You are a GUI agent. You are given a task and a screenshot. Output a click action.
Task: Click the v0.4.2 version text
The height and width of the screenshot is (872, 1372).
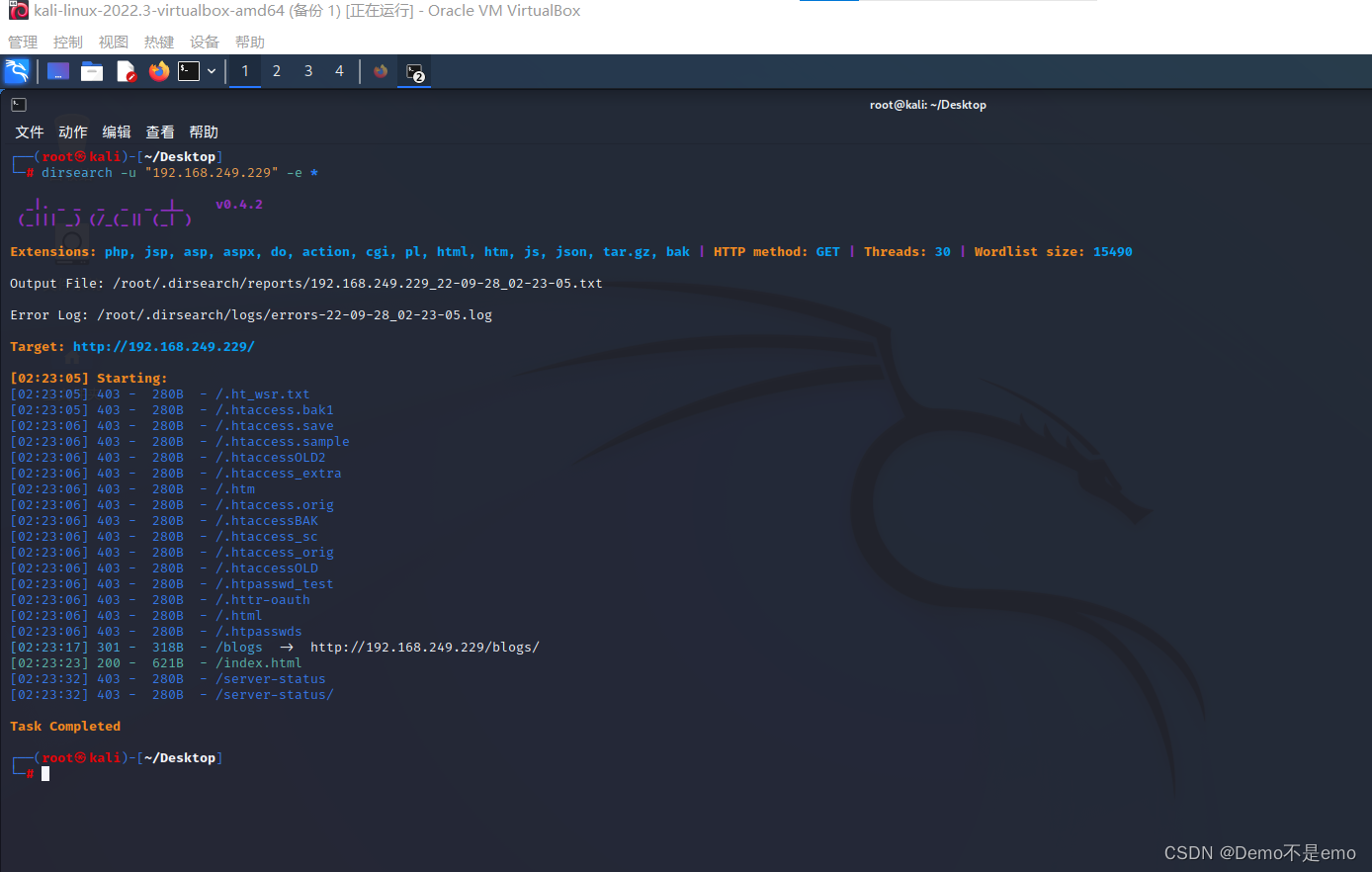(239, 205)
